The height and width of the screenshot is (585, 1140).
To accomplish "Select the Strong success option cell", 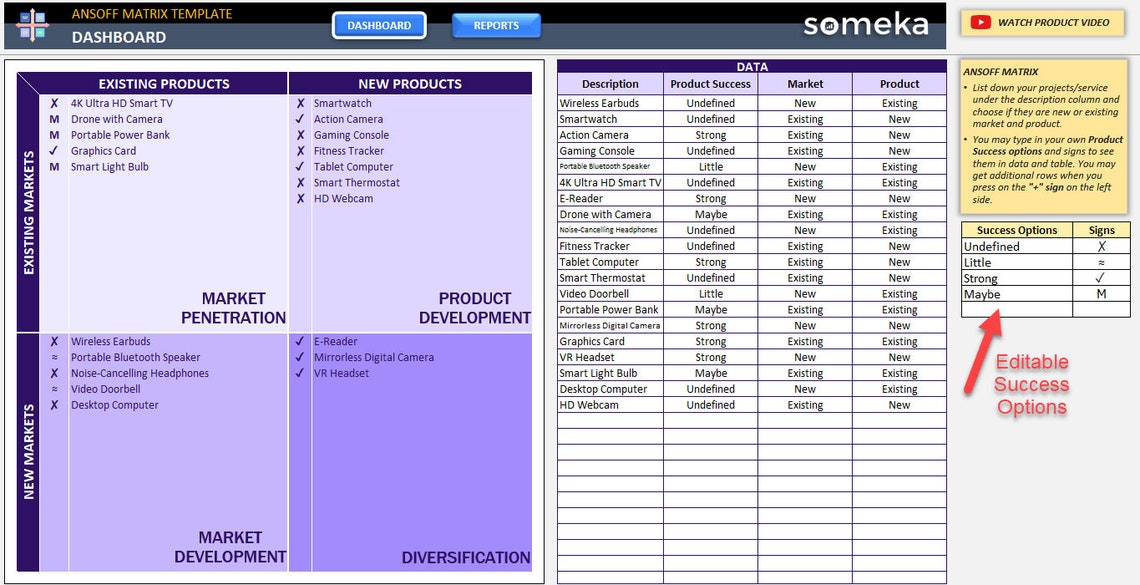I will click(1016, 278).
